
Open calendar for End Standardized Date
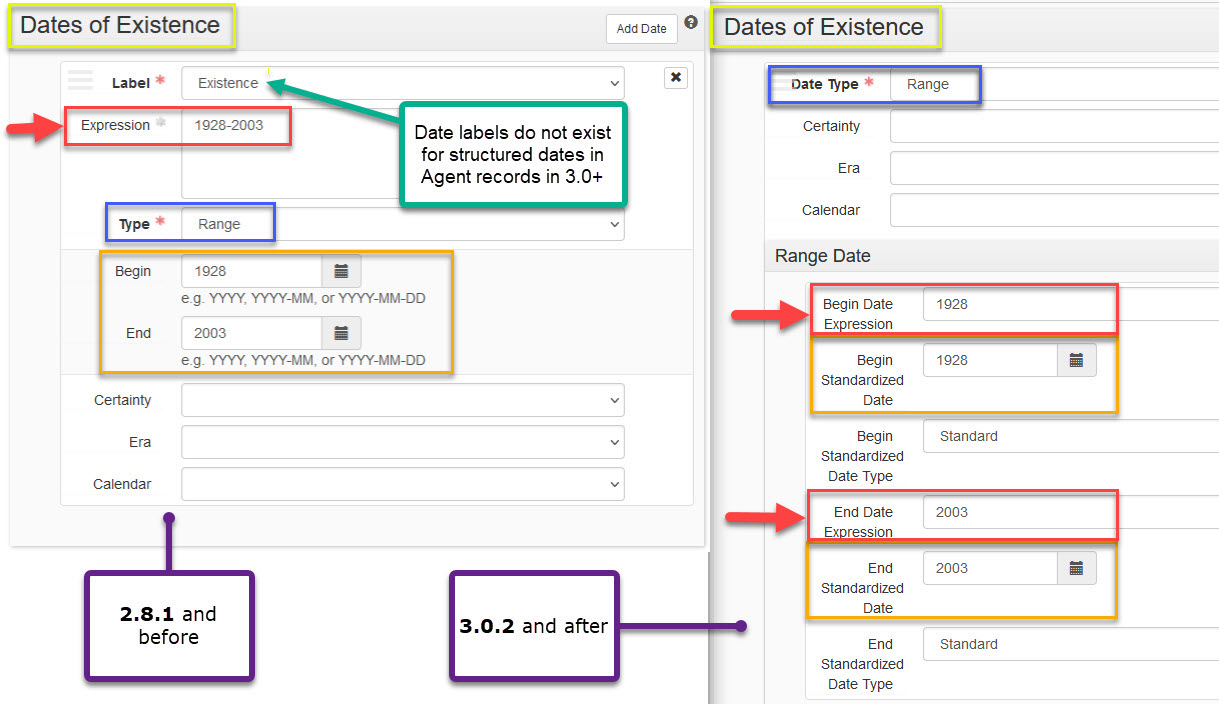tap(1076, 568)
